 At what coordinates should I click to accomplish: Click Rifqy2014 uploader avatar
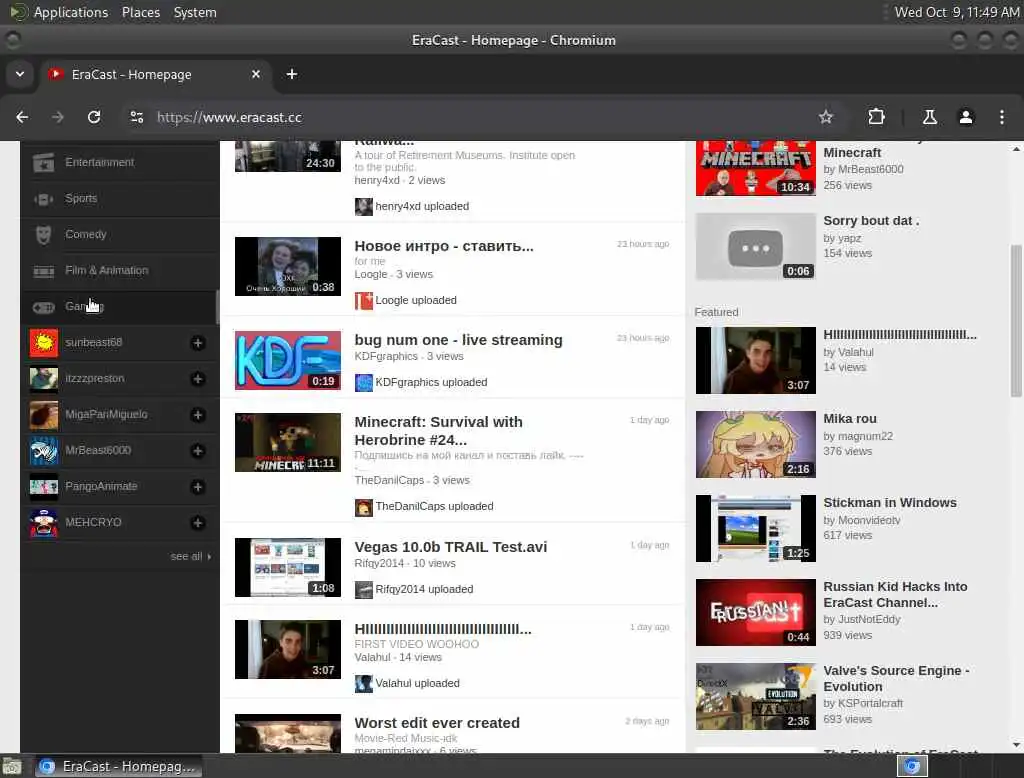(363, 589)
